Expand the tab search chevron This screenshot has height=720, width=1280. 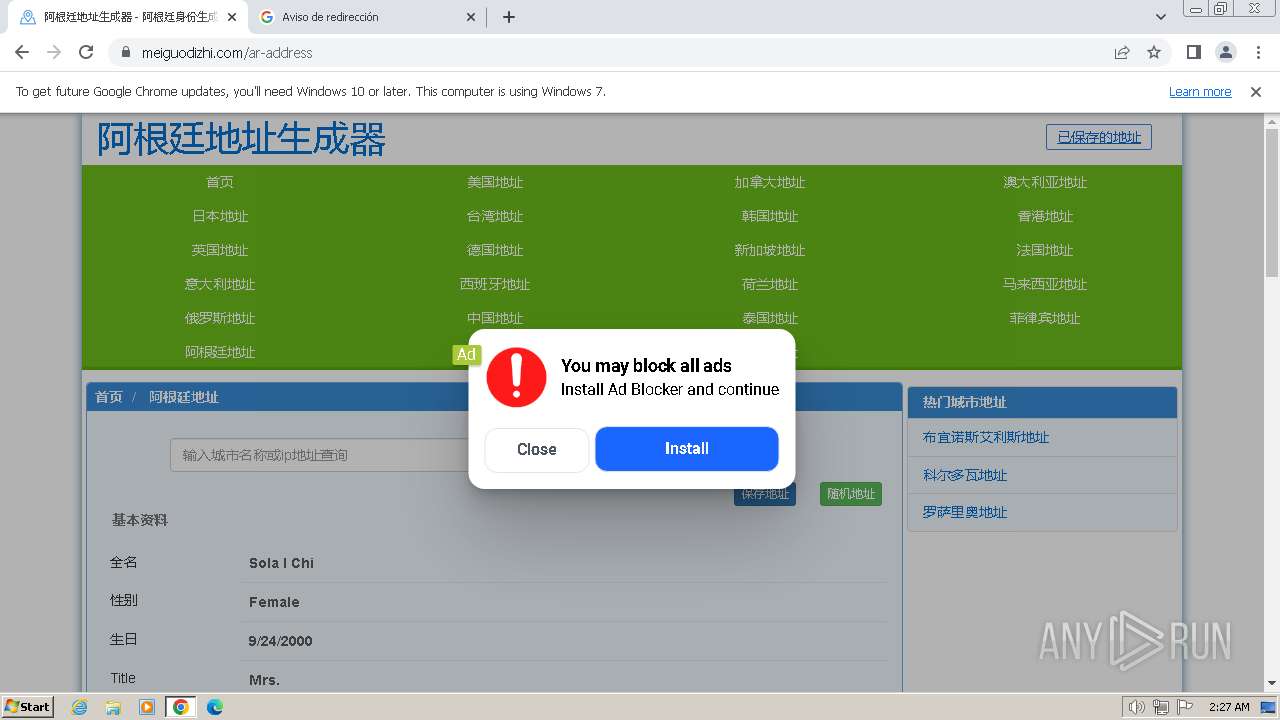click(1161, 17)
